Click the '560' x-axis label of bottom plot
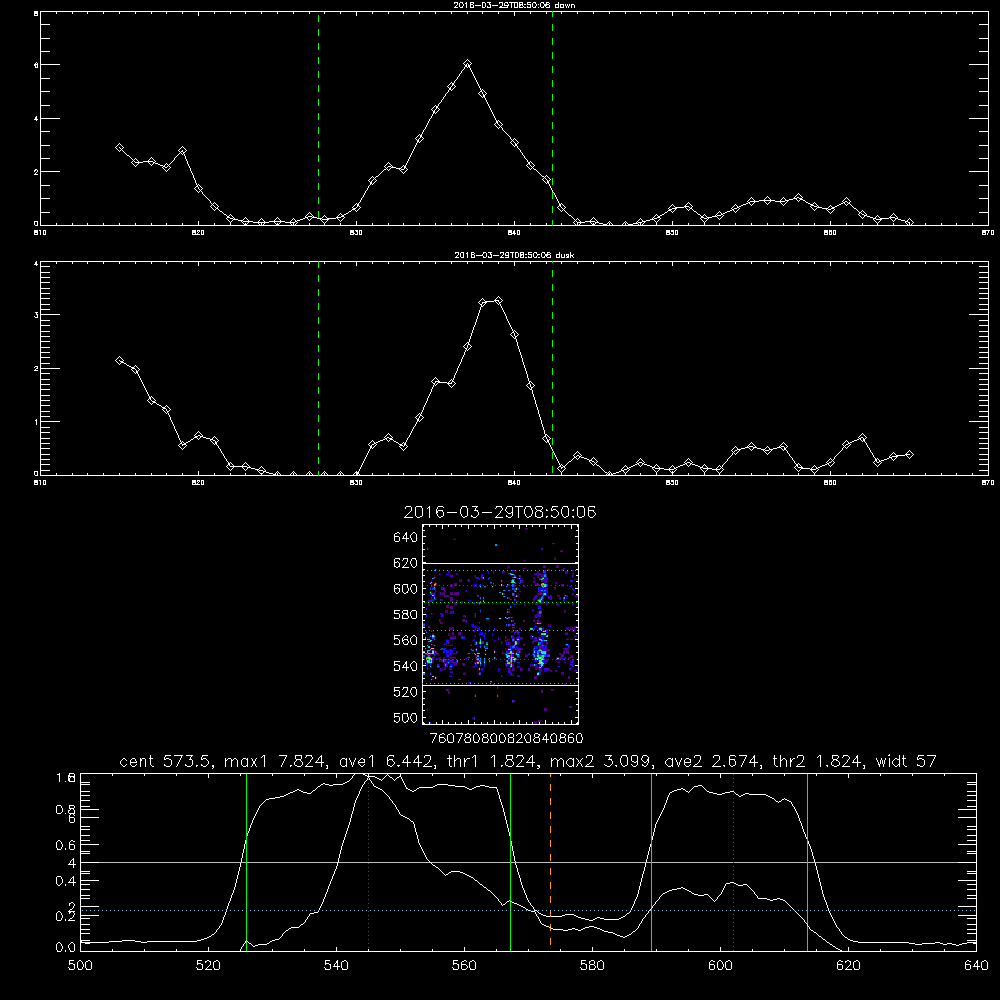The width and height of the screenshot is (1000, 1000). (x=464, y=966)
